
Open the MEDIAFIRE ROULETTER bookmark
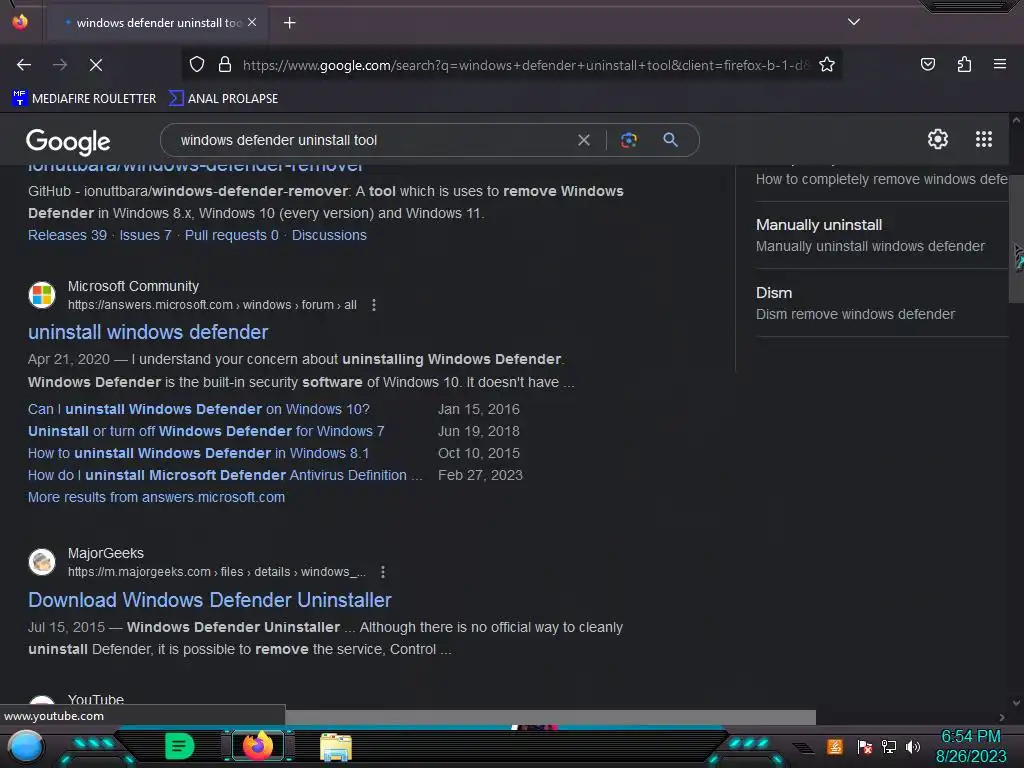pyautogui.click(x=84, y=99)
